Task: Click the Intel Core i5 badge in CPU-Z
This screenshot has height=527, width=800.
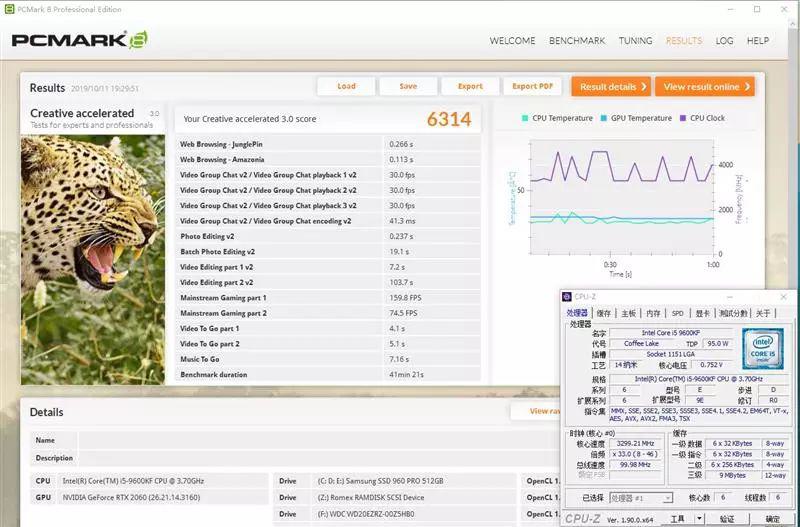Action: (x=762, y=349)
